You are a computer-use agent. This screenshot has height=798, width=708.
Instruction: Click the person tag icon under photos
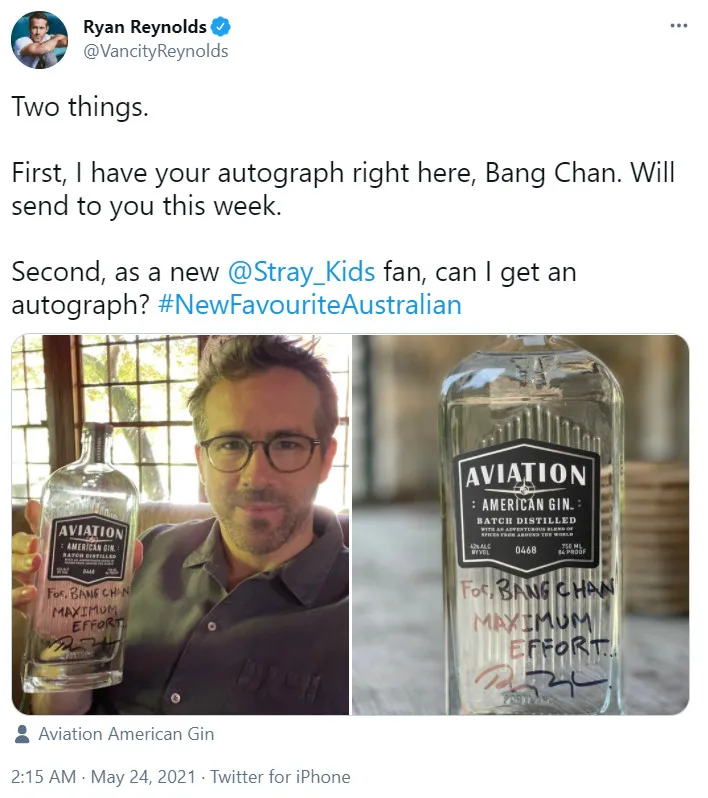click(22, 734)
